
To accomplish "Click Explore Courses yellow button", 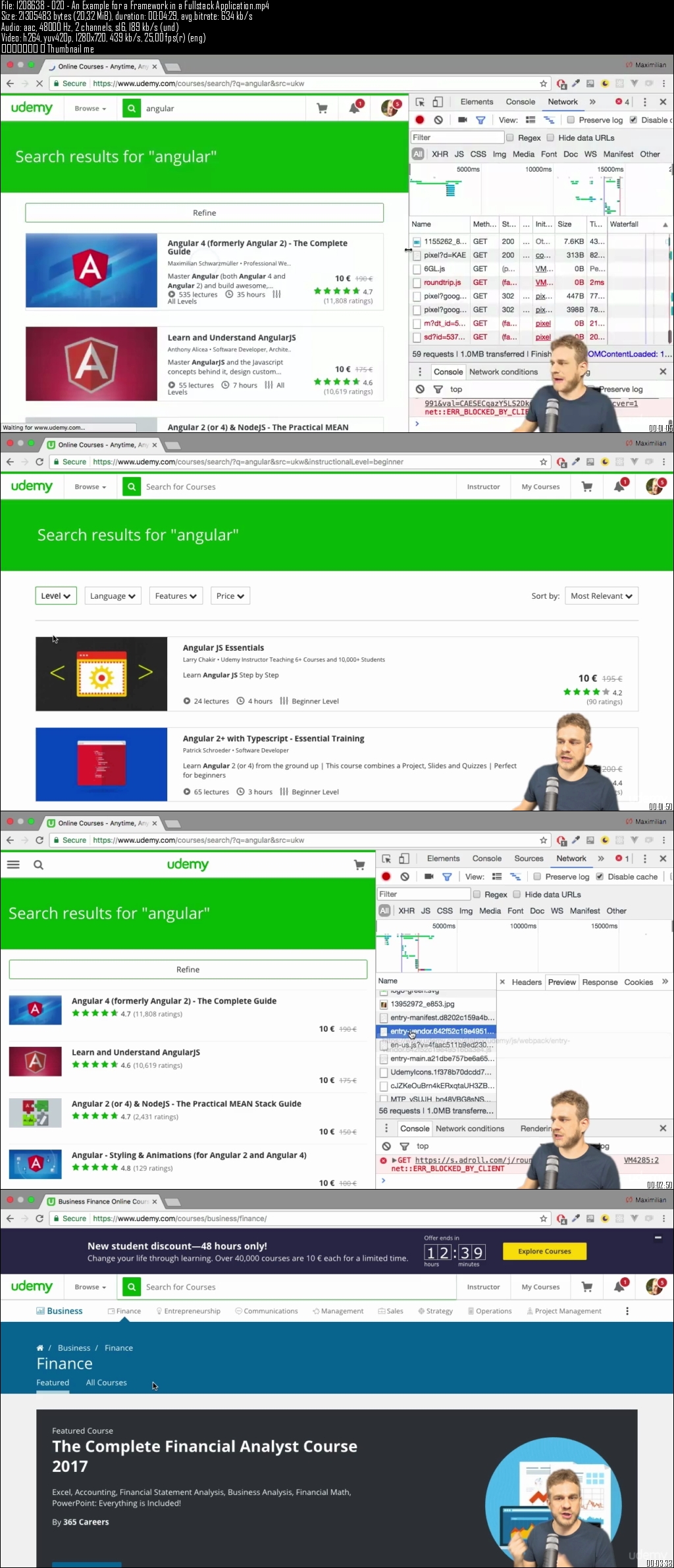I will (544, 1252).
